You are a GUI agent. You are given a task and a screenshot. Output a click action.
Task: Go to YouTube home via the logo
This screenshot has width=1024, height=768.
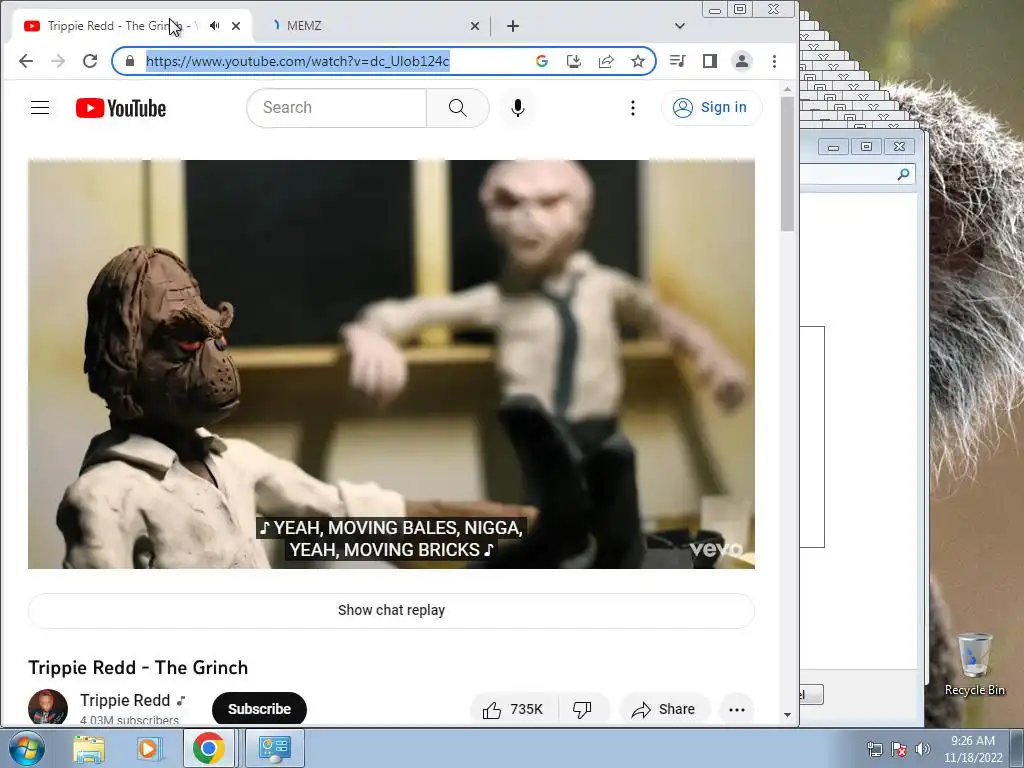pos(121,108)
